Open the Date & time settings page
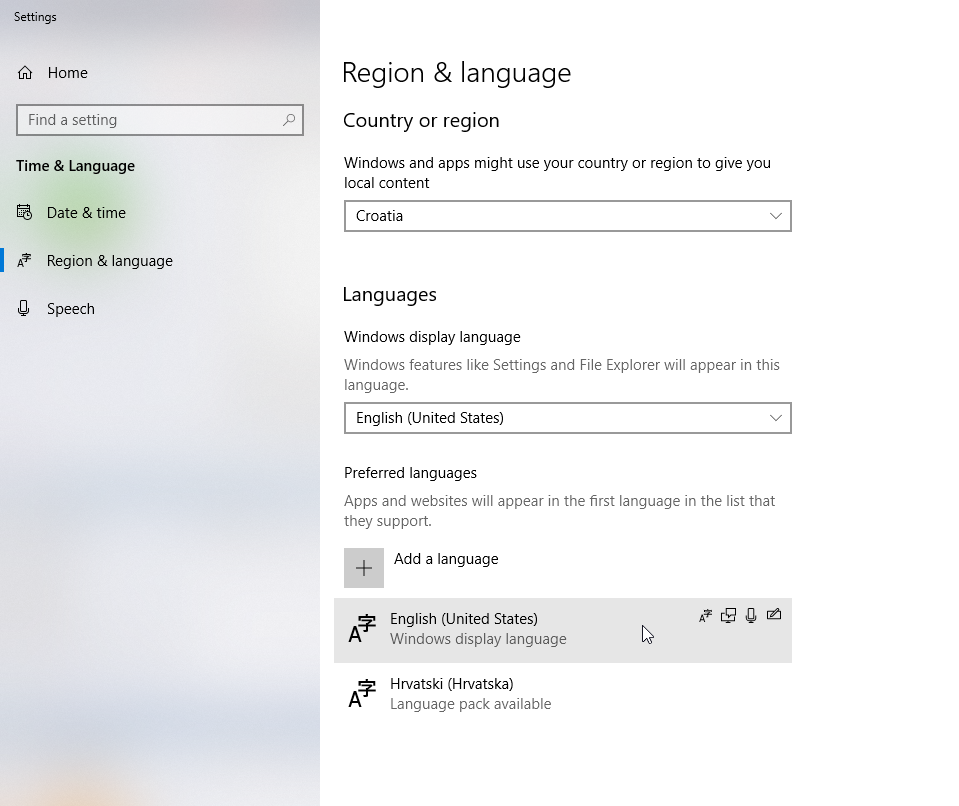 pos(86,213)
